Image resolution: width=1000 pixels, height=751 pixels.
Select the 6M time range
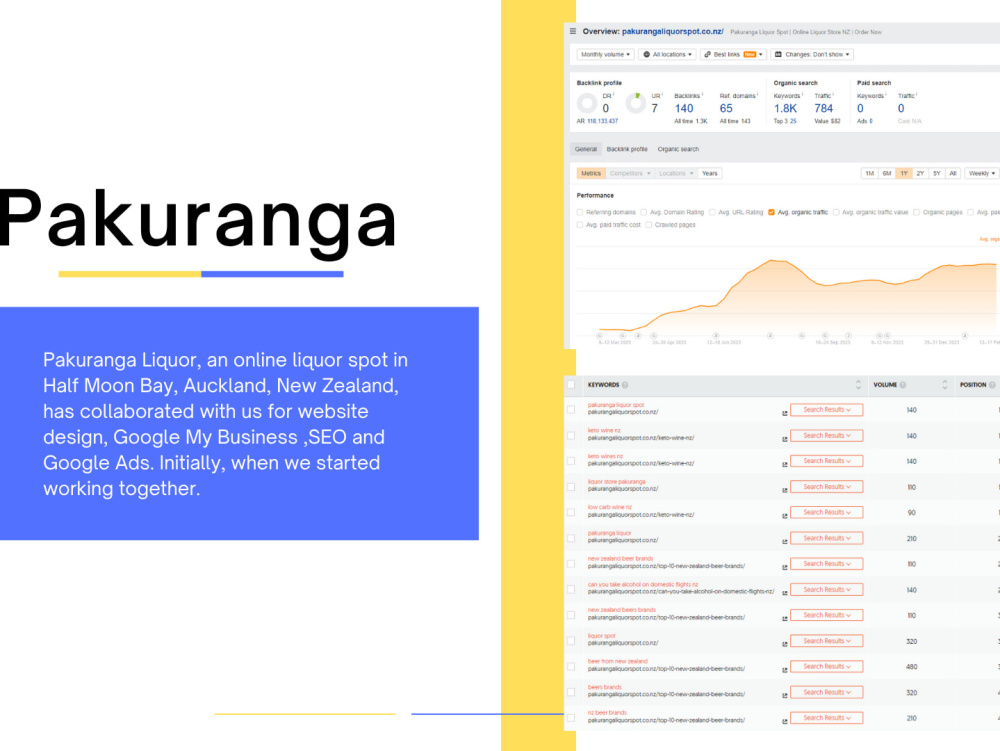click(x=886, y=173)
